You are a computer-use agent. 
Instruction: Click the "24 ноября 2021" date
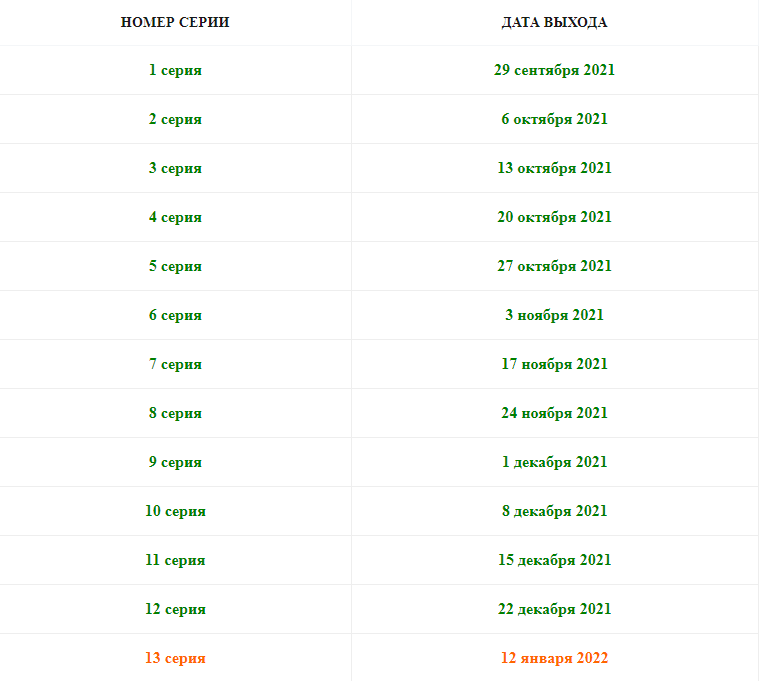pyautogui.click(x=554, y=413)
